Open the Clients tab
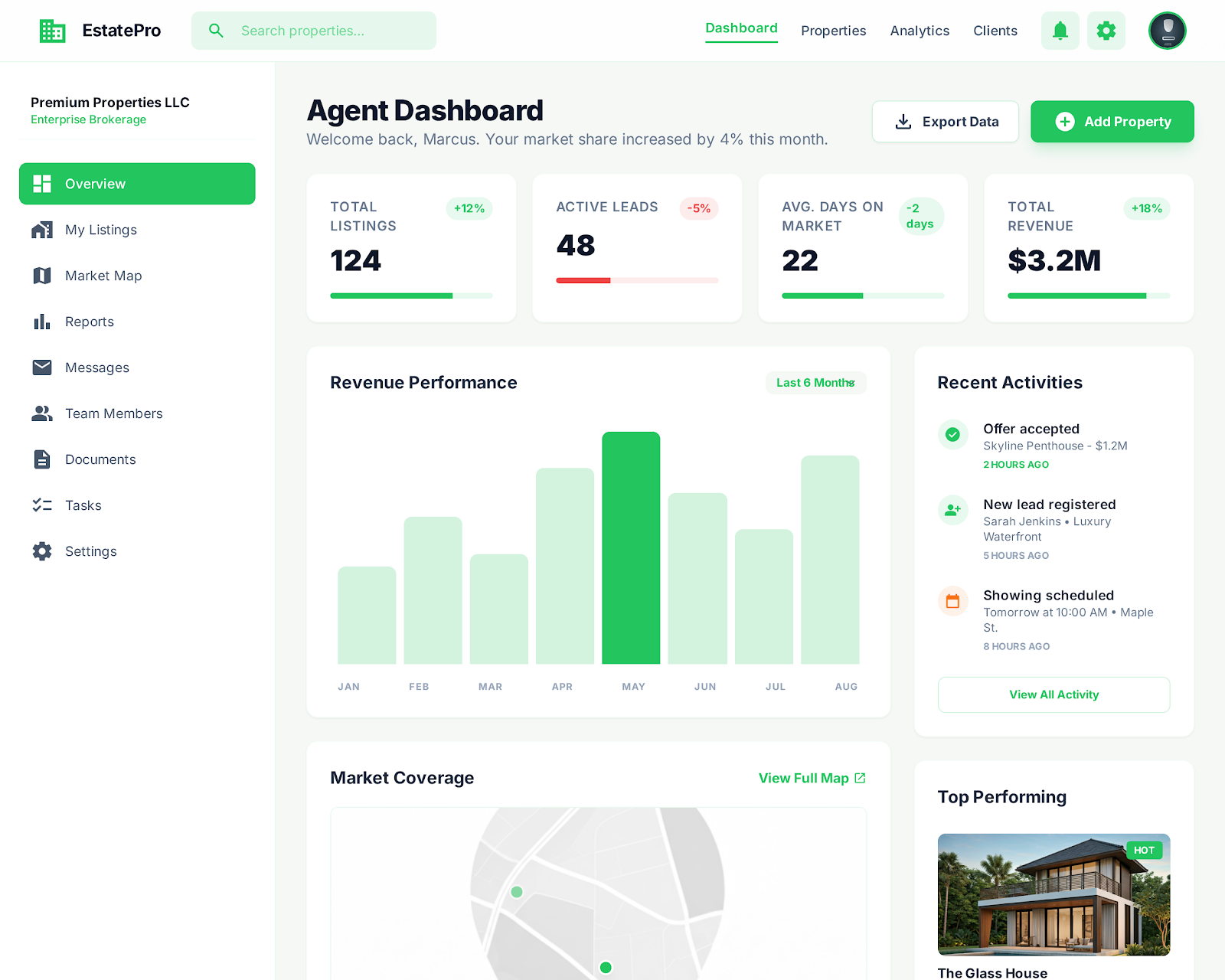 [995, 31]
